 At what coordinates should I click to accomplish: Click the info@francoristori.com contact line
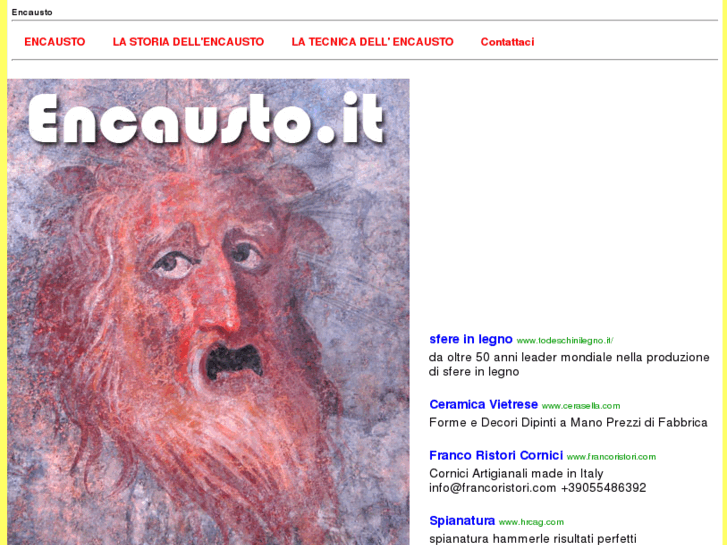tap(537, 488)
